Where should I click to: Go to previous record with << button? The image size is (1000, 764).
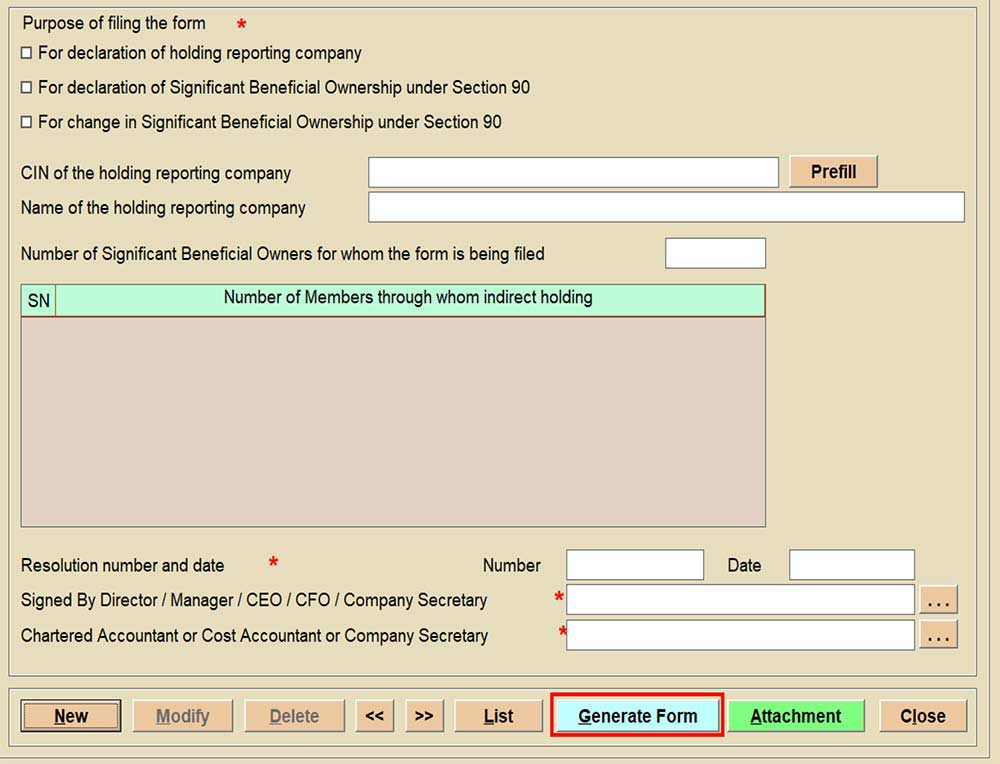[374, 716]
